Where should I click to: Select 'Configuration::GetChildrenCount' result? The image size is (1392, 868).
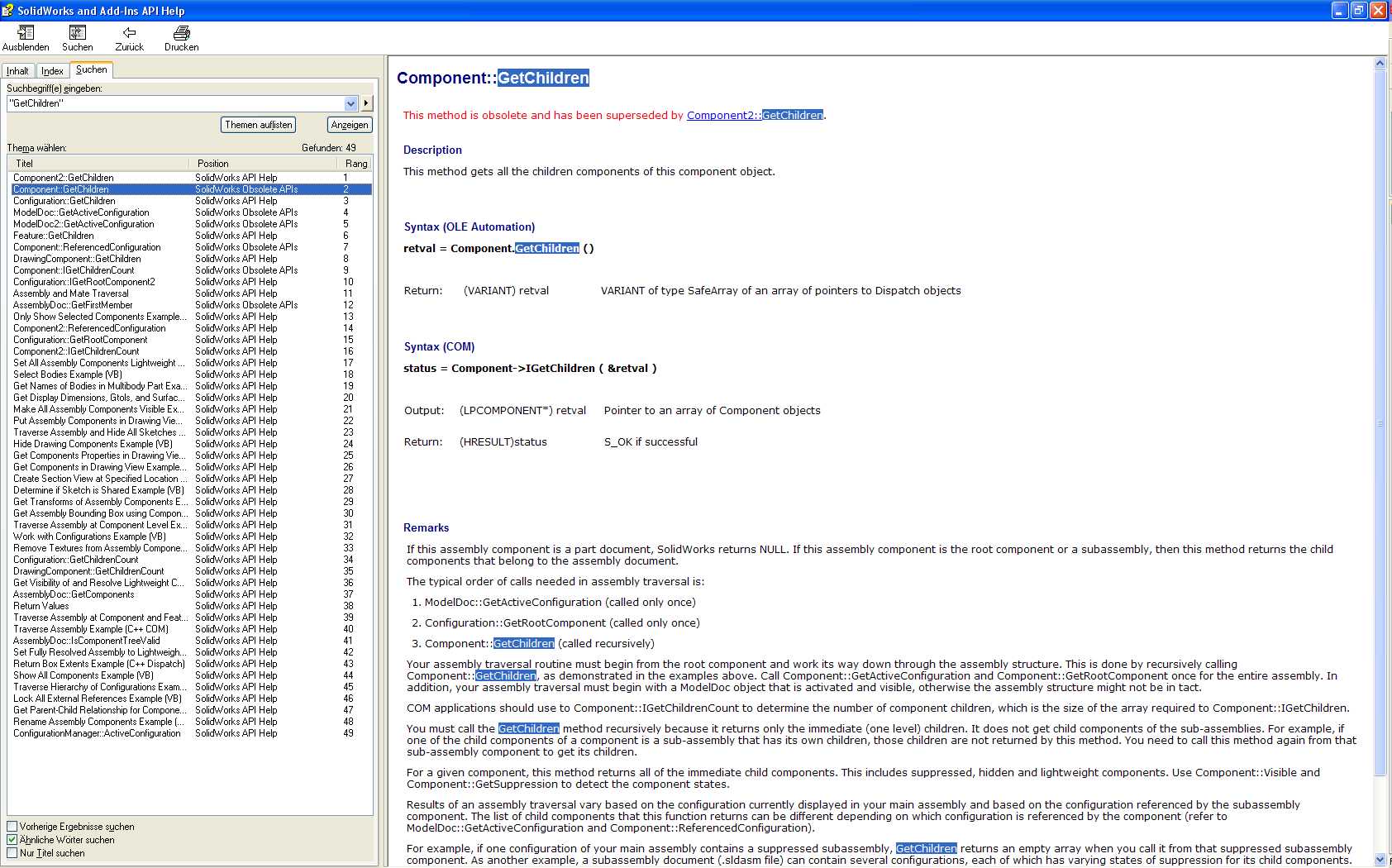(x=191, y=560)
